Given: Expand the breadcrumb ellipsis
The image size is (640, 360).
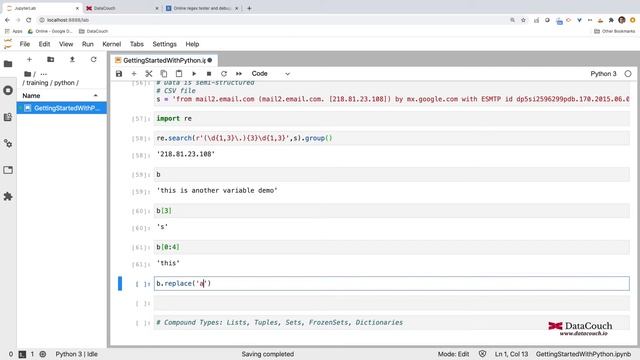Looking at the screenshot, I should [44, 74].
